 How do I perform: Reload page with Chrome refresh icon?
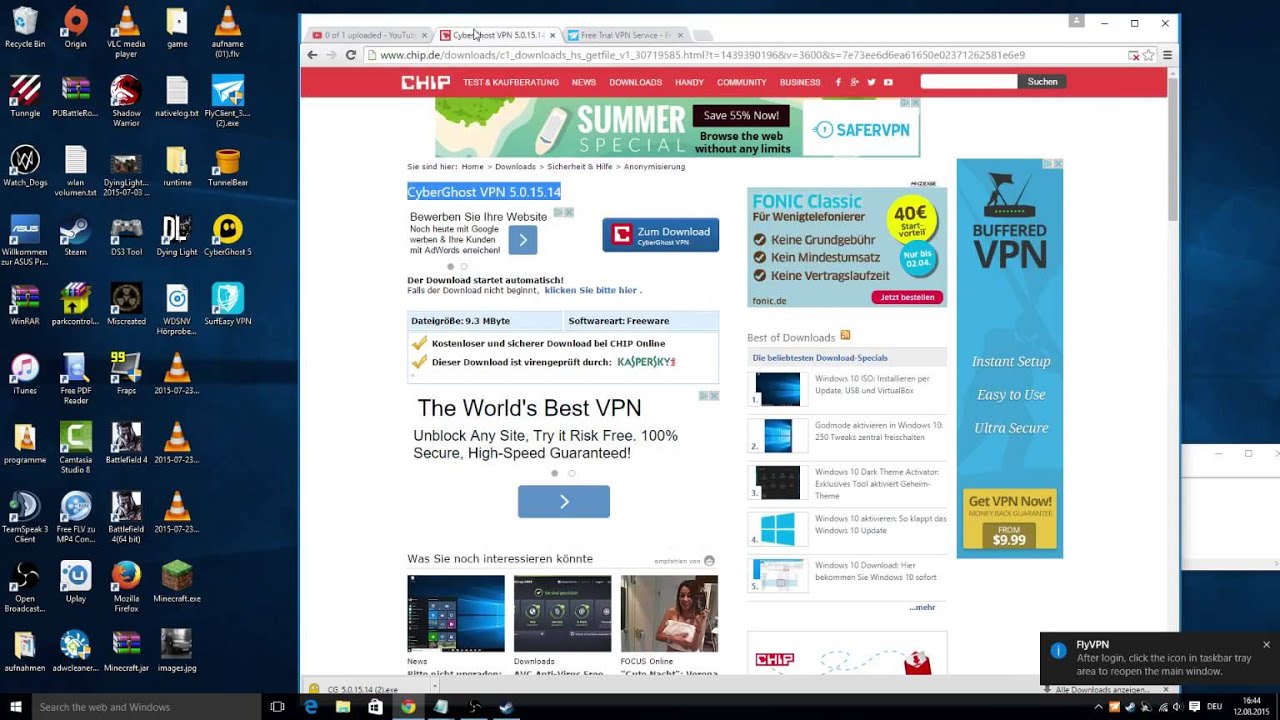coord(351,55)
